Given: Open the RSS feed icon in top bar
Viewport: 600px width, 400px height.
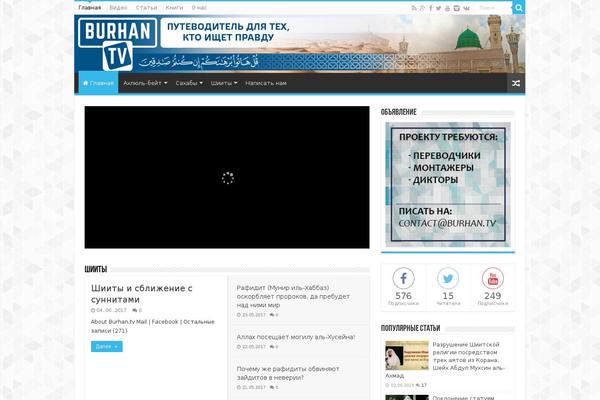Looking at the screenshot, I should [x=414, y=8].
